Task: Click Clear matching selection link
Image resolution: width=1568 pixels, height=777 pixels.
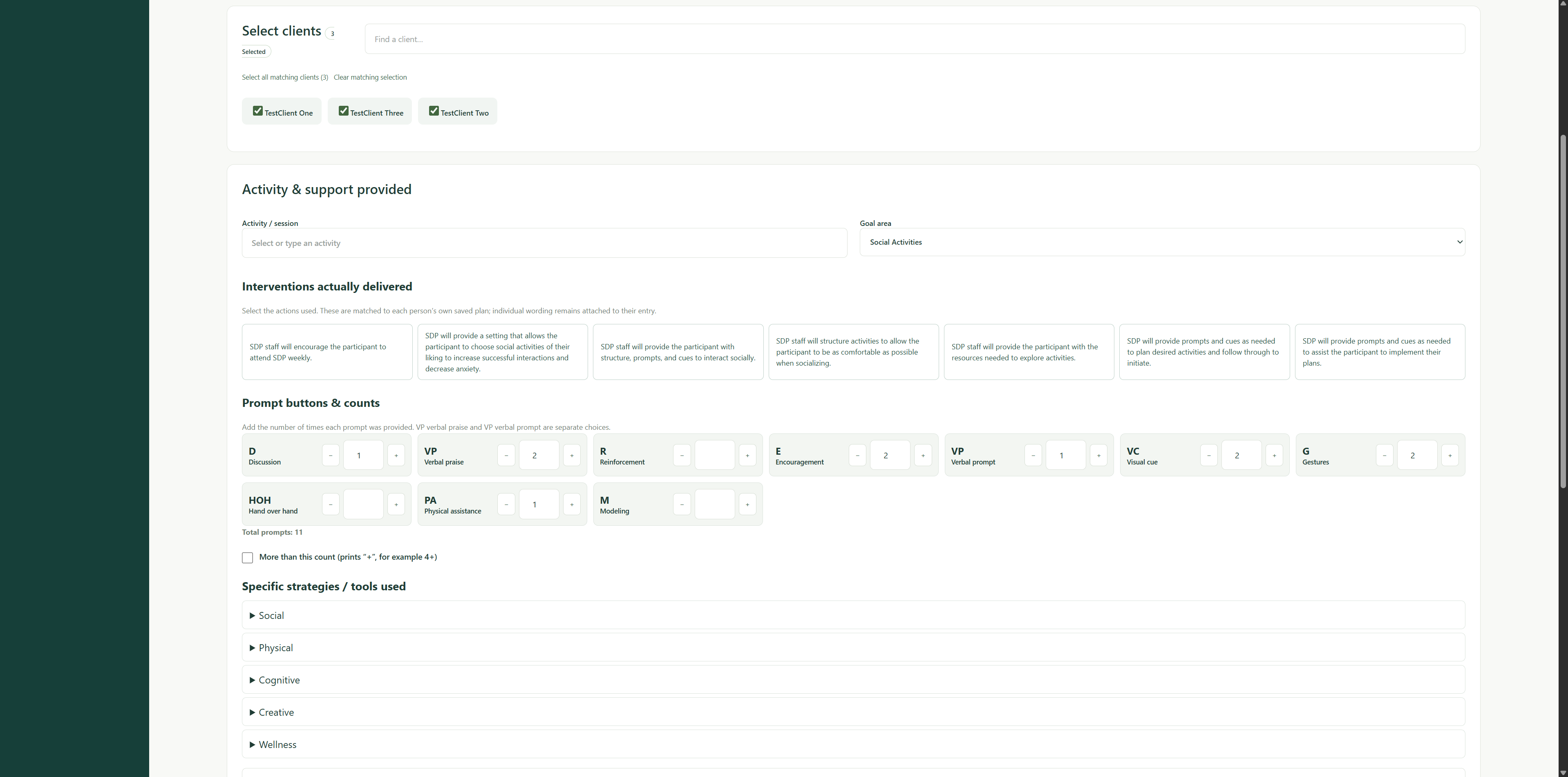Action: point(370,77)
